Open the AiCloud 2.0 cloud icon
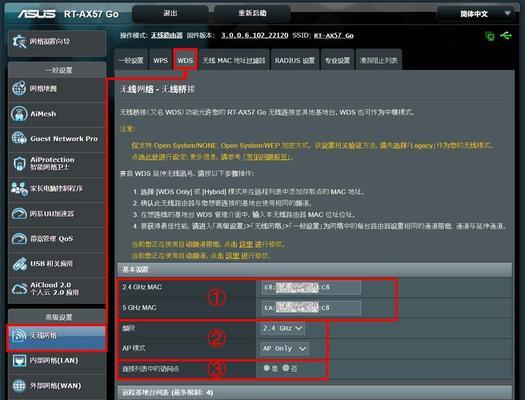This screenshot has height=400, width=525. click(x=19, y=289)
